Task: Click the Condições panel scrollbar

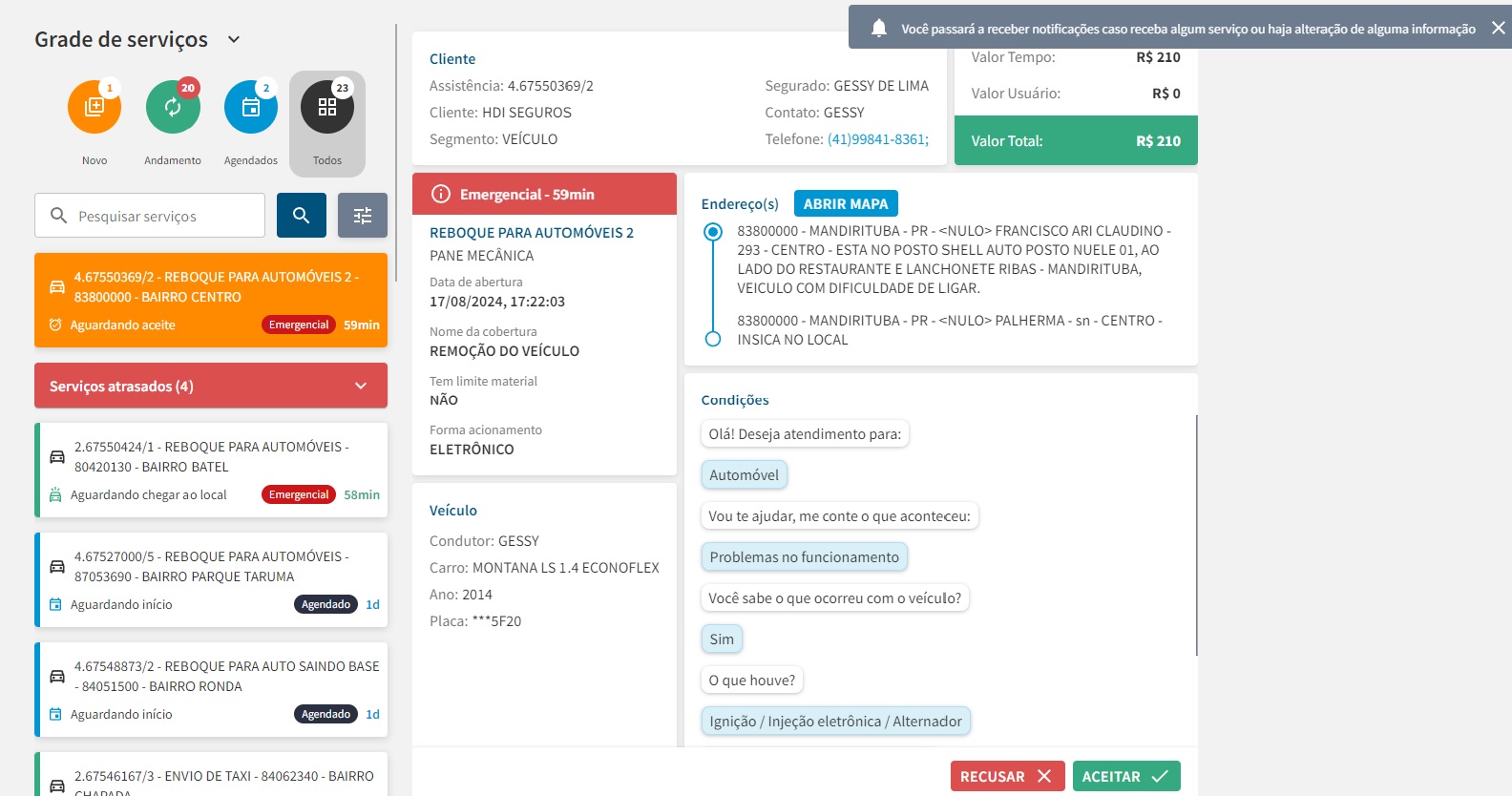Action: pyautogui.click(x=1196, y=534)
